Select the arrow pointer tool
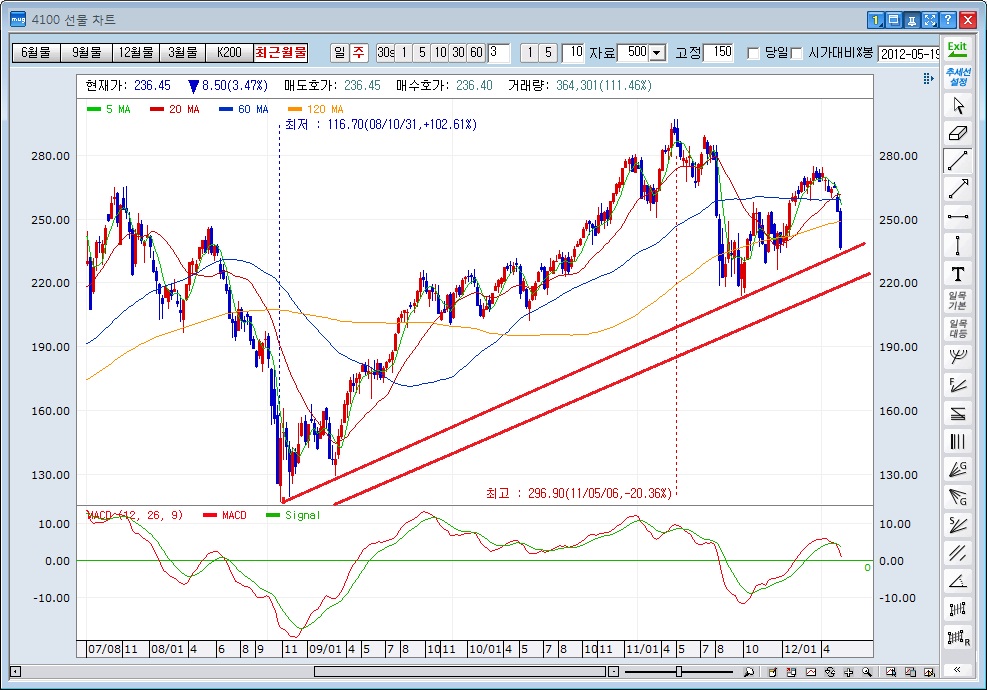Image resolution: width=987 pixels, height=690 pixels. coord(958,105)
